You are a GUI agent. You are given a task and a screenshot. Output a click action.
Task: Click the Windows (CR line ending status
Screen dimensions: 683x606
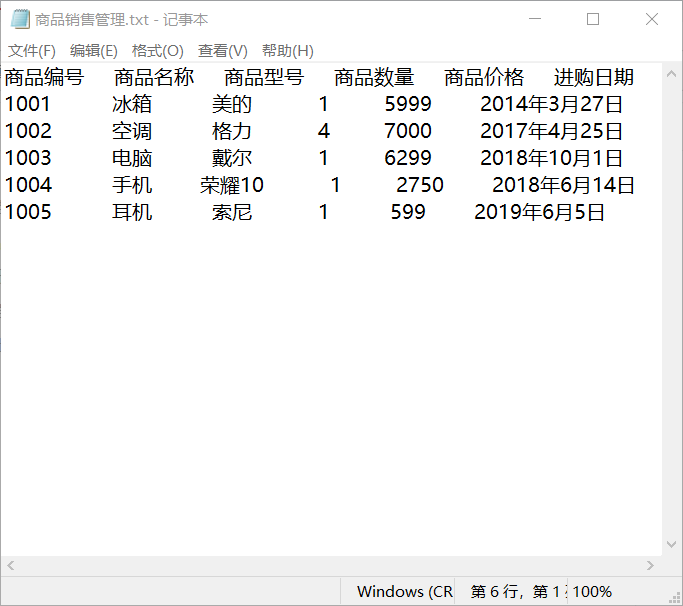tap(405, 592)
